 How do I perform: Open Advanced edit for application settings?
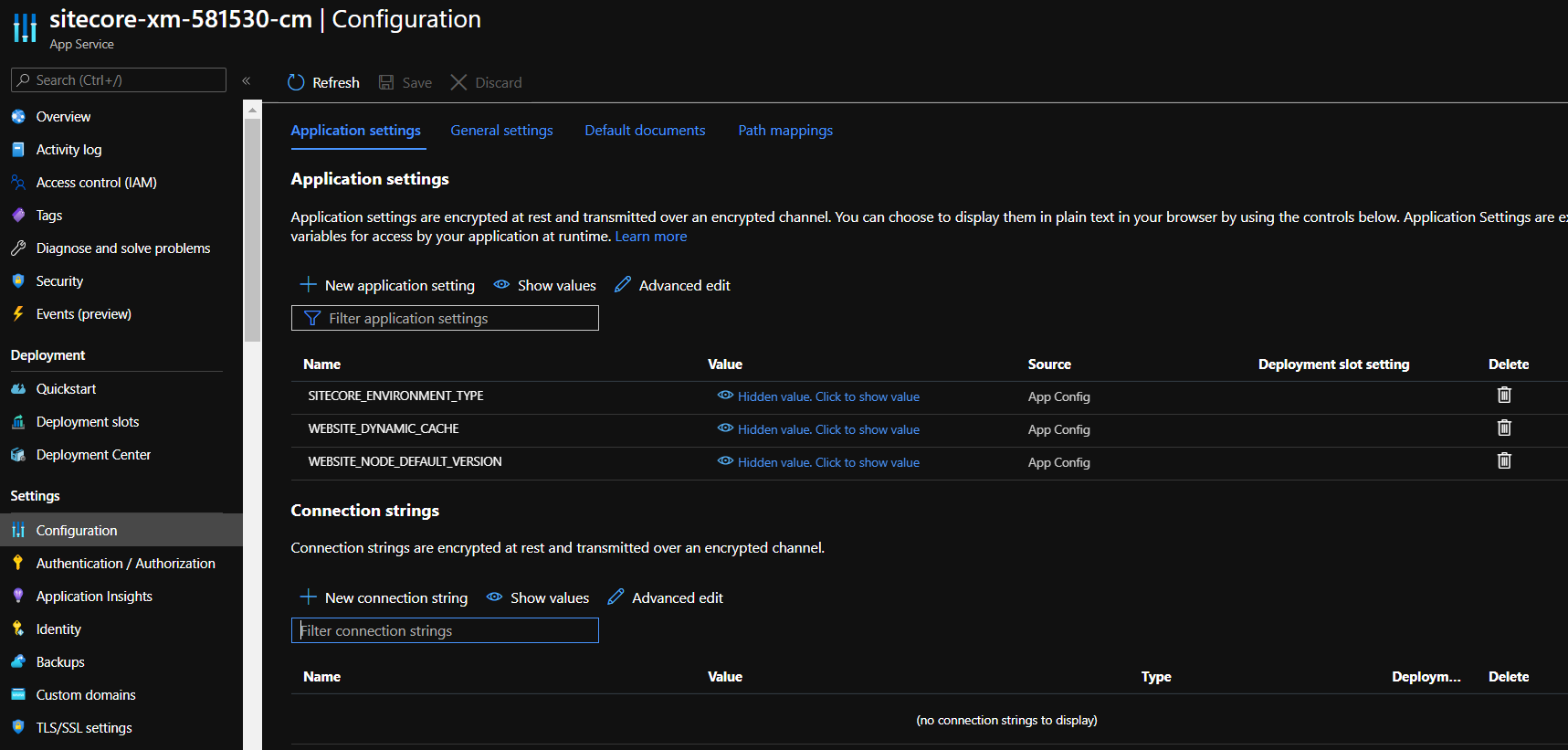673,285
